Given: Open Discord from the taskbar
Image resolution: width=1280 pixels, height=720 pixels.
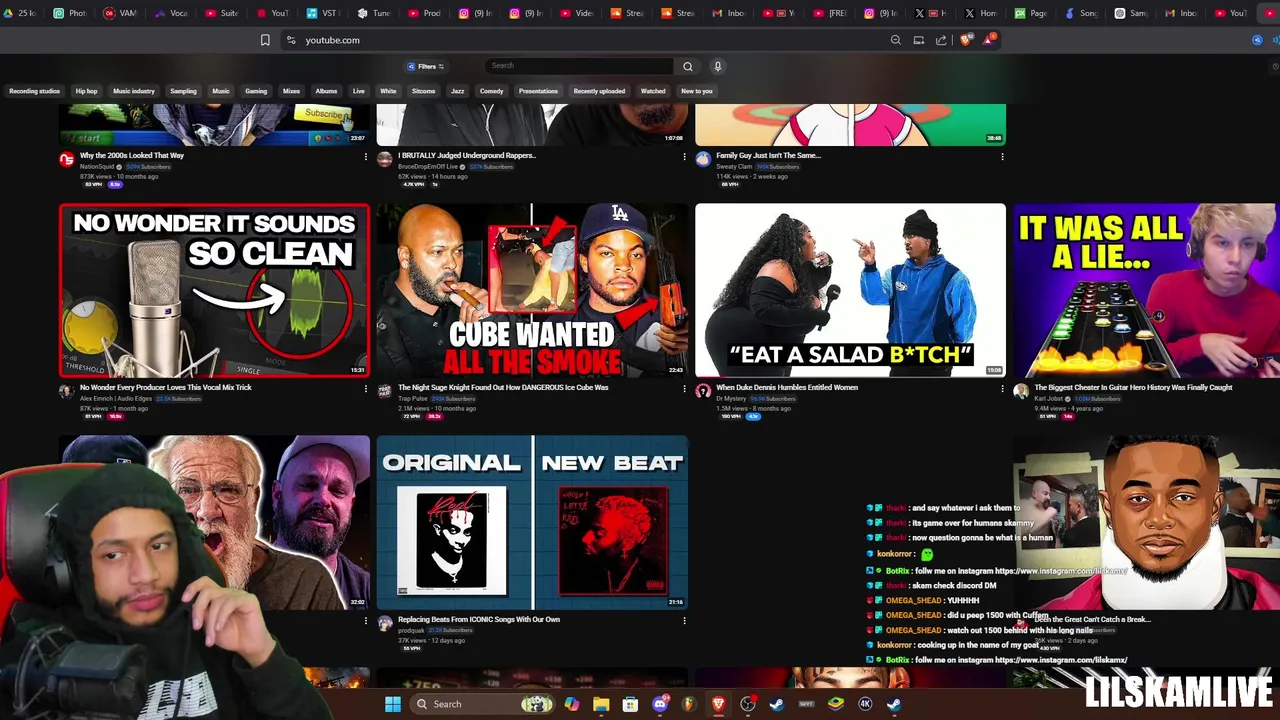Looking at the screenshot, I should 660,704.
